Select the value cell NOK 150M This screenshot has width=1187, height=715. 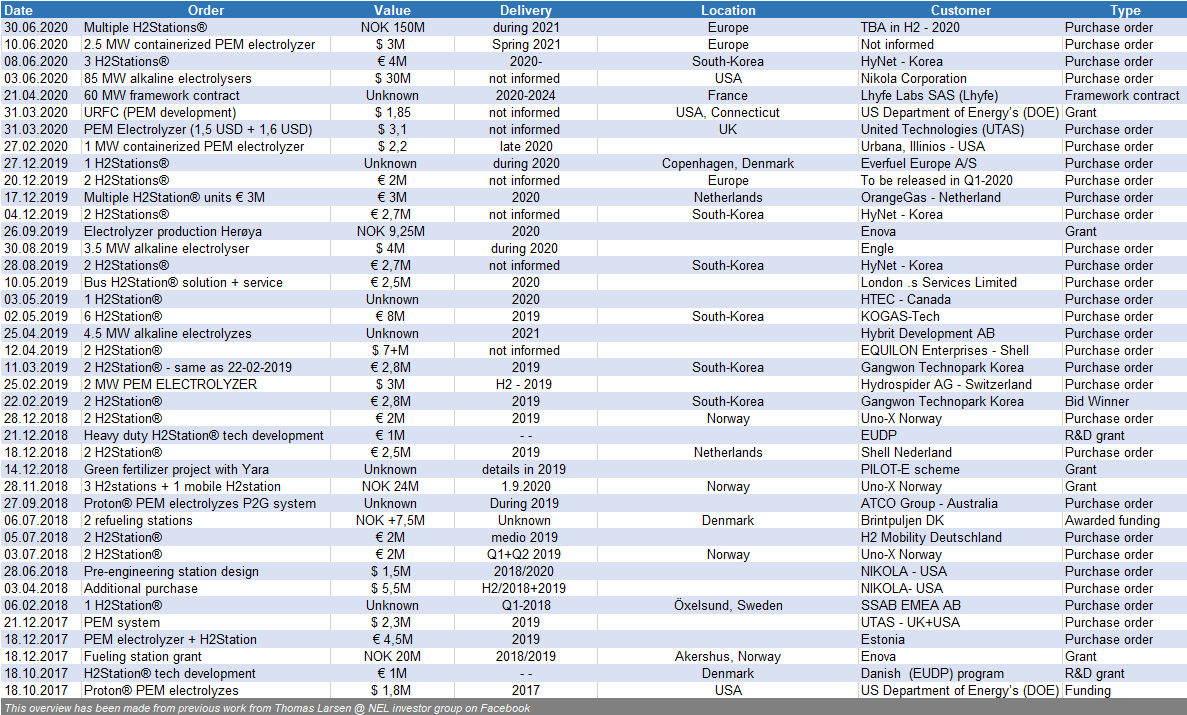392,27
